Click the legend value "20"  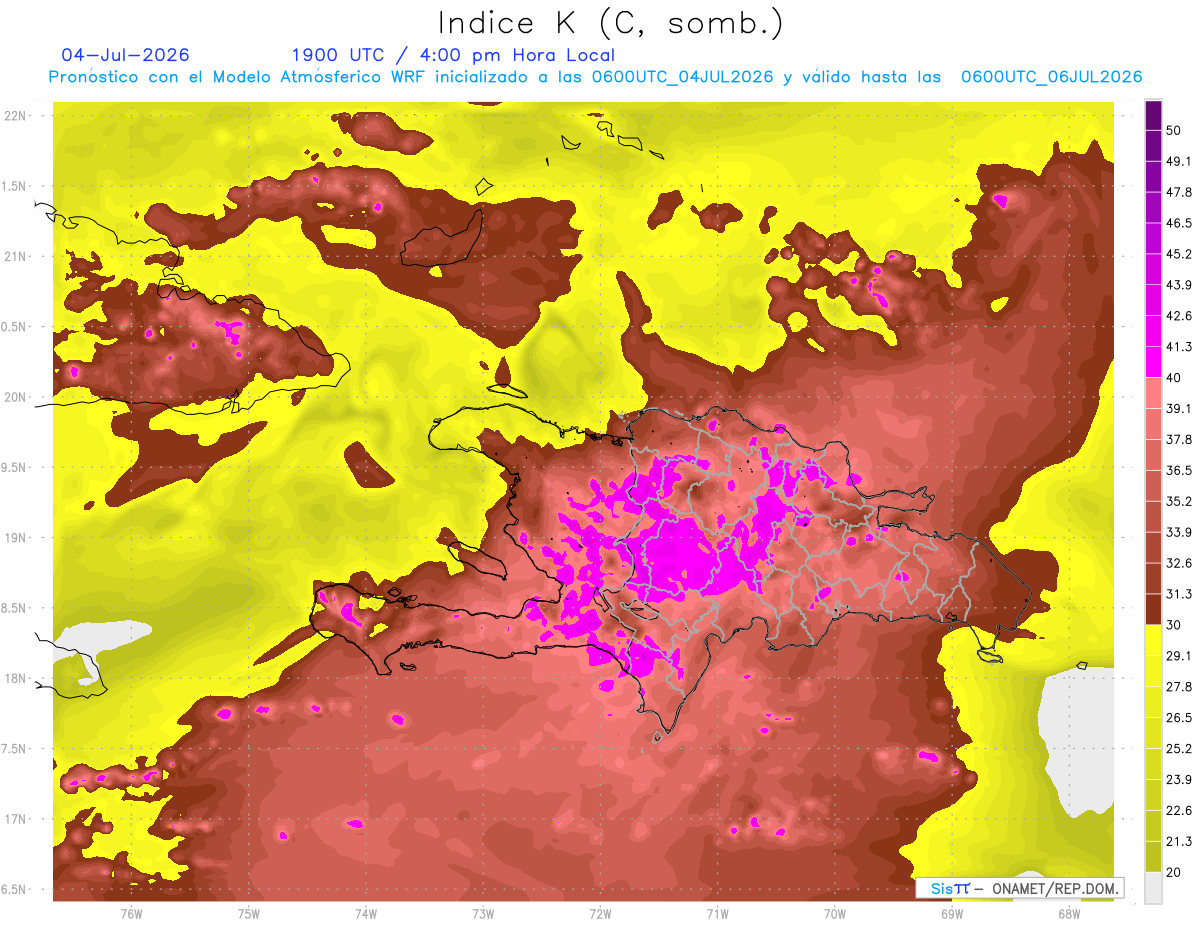coord(1175,872)
